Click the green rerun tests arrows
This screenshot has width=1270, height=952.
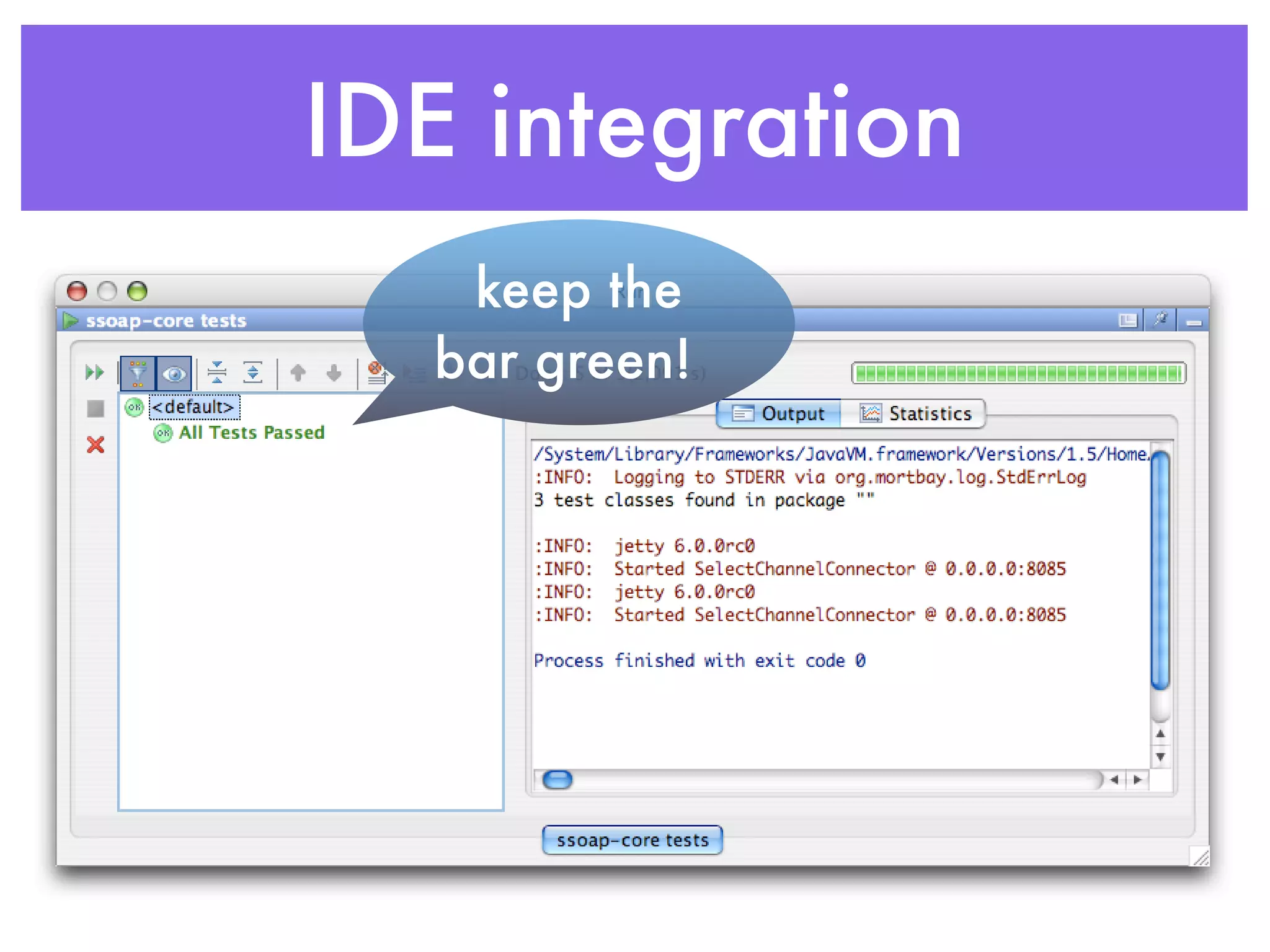click(94, 372)
